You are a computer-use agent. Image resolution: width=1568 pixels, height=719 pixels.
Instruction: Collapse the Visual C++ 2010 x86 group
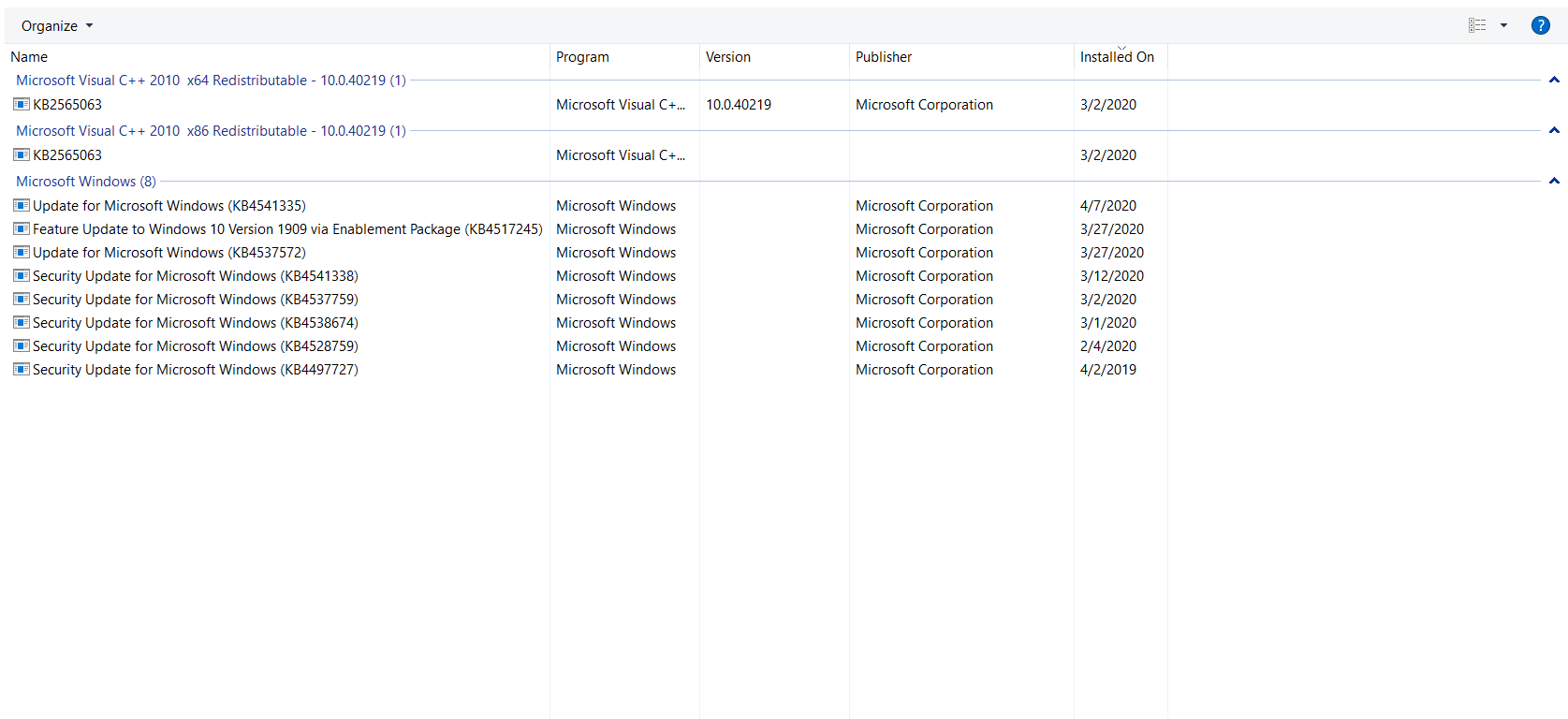pos(1554,131)
